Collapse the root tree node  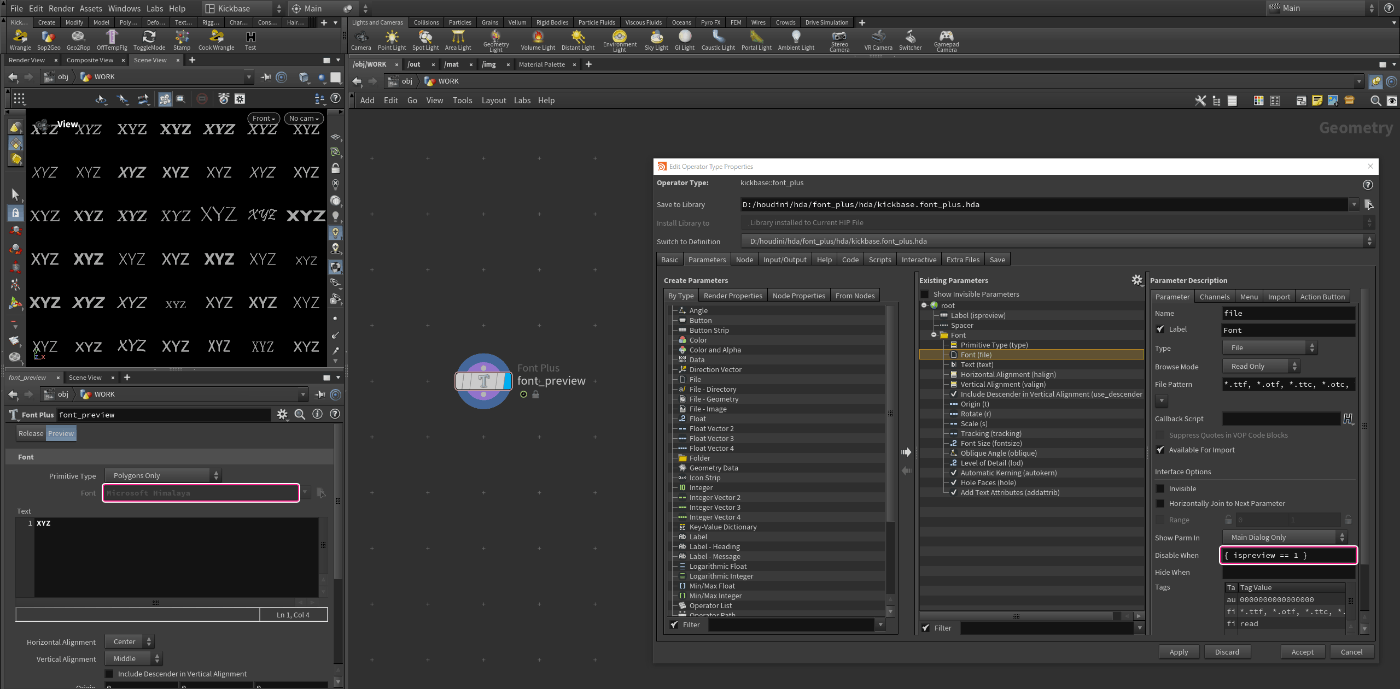(x=925, y=305)
